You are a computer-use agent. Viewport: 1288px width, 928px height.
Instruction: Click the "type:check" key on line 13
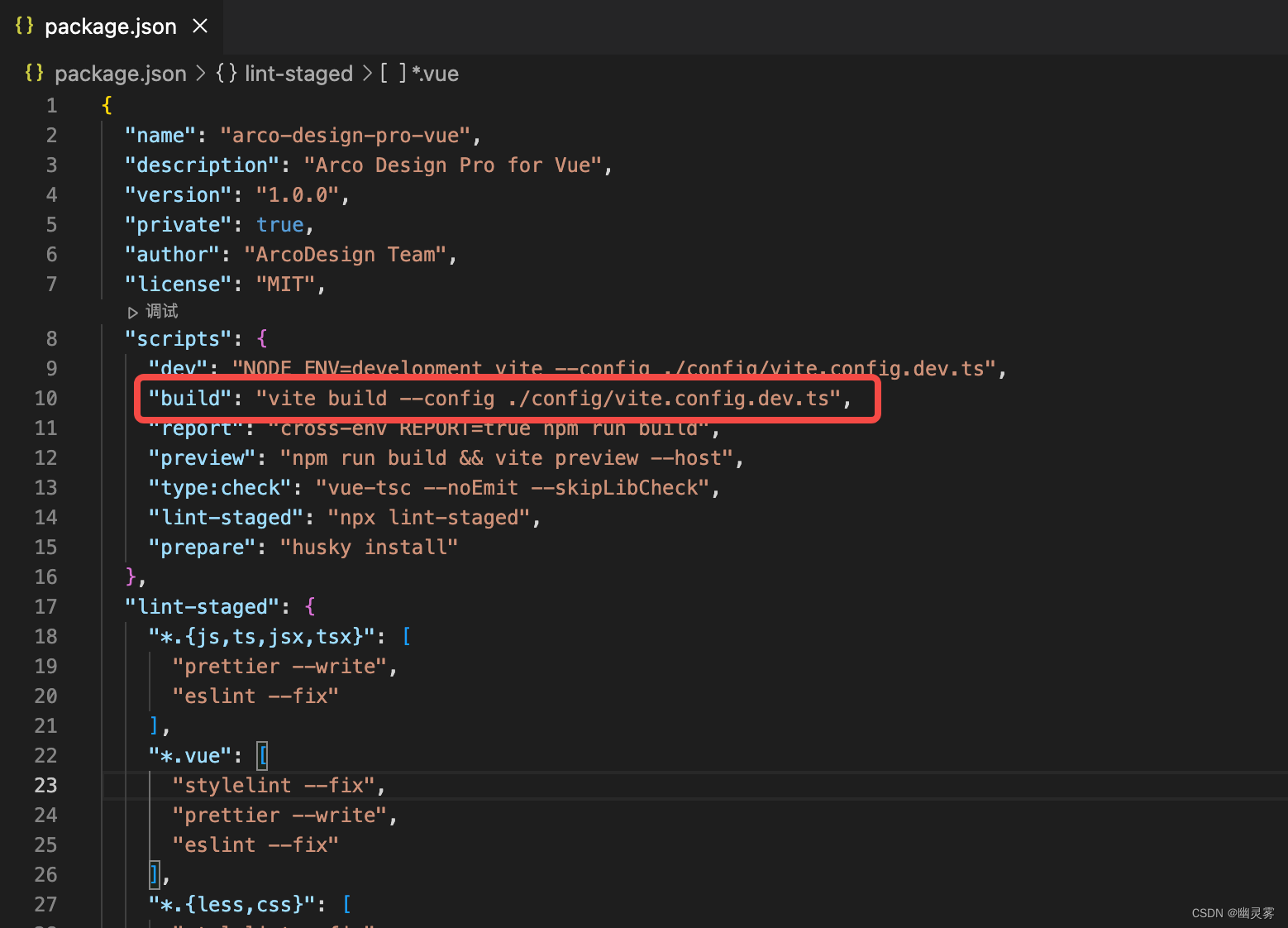point(220,488)
